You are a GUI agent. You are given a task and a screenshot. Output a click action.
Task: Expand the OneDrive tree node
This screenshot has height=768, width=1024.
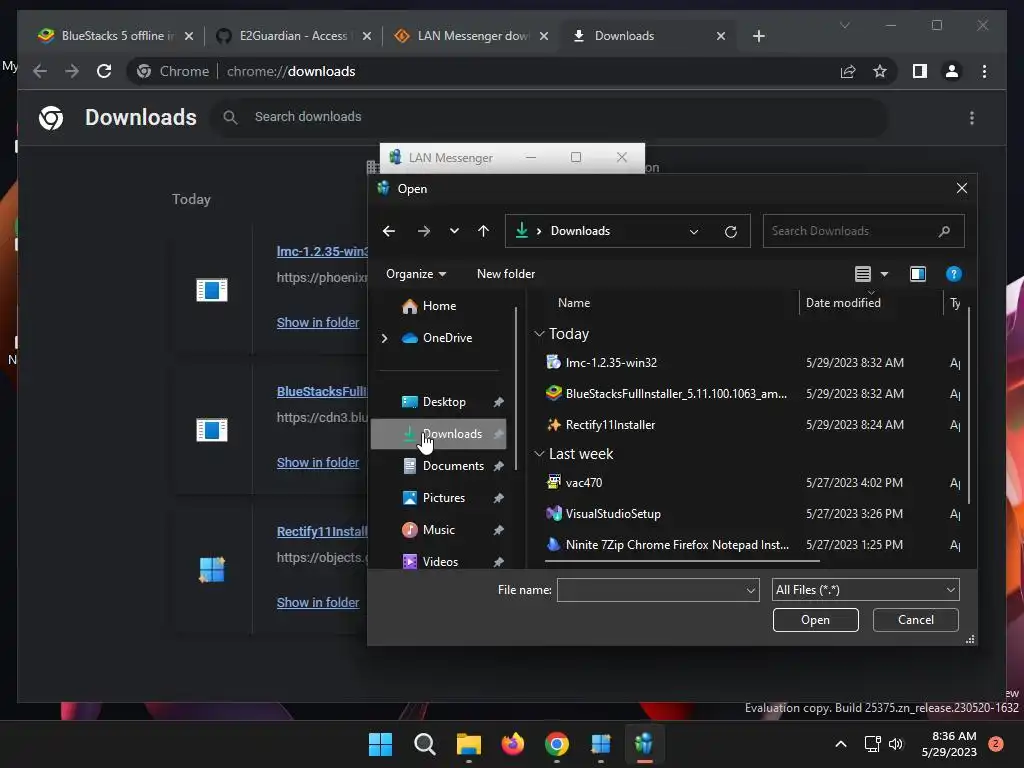[x=384, y=338]
